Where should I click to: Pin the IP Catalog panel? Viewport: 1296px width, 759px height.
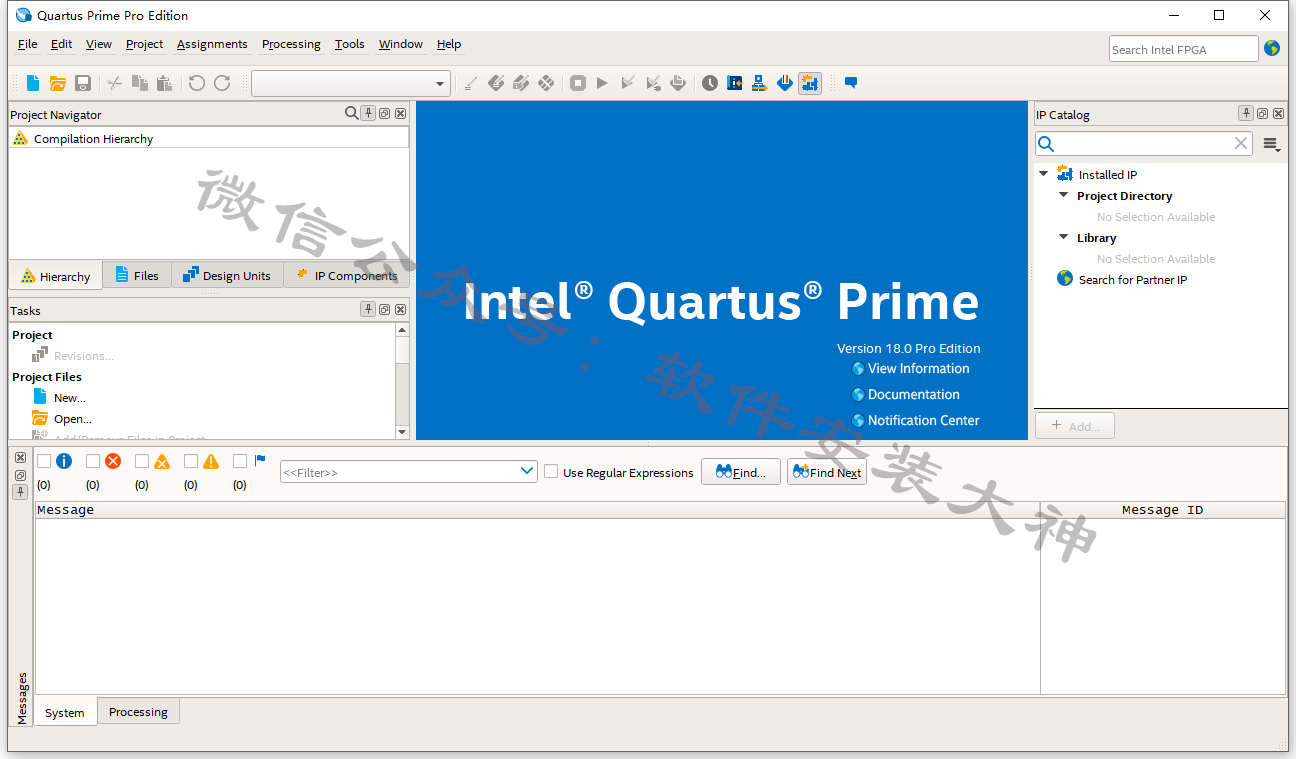coord(1246,114)
